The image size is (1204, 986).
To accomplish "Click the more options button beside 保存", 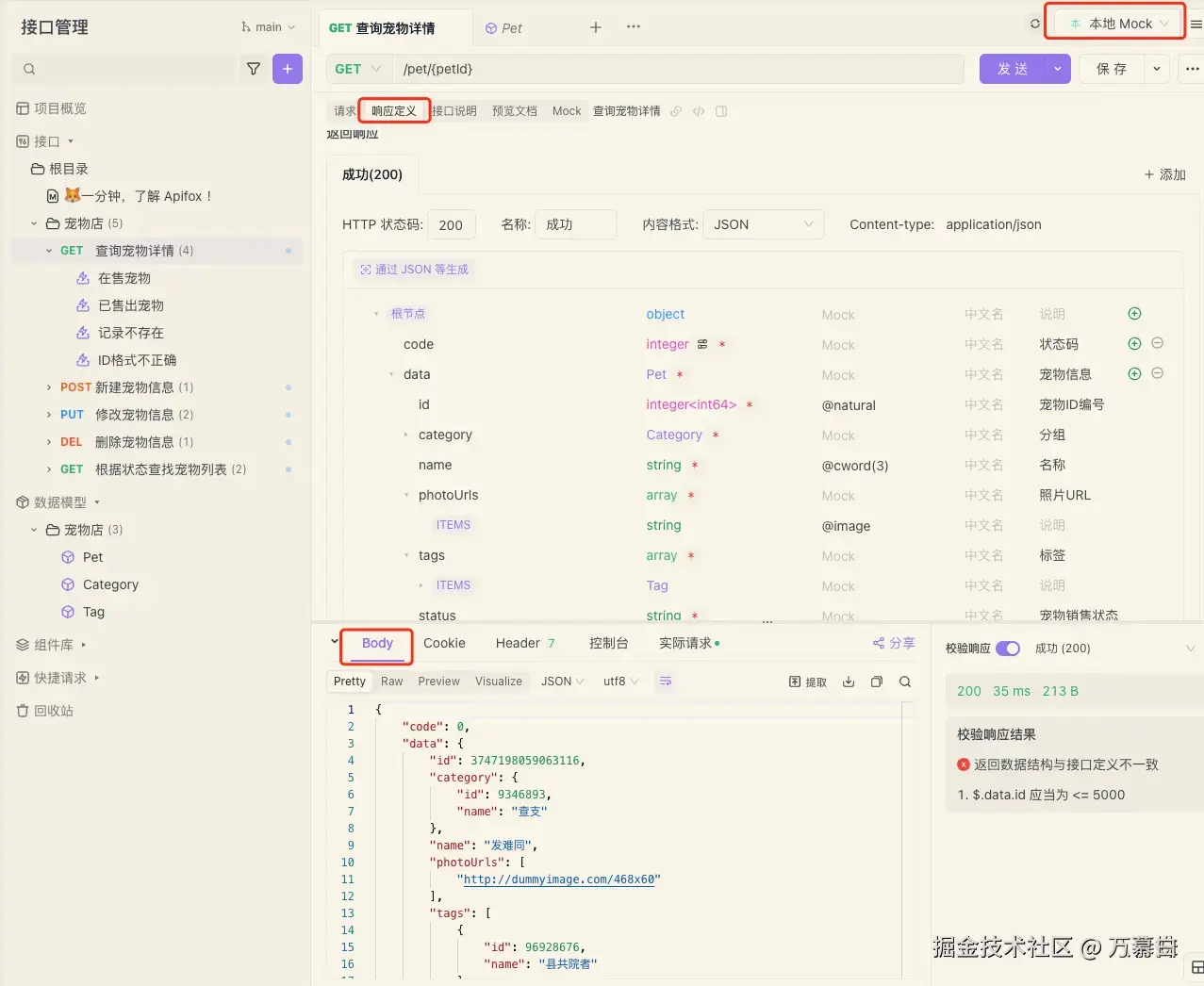I will 1192,69.
